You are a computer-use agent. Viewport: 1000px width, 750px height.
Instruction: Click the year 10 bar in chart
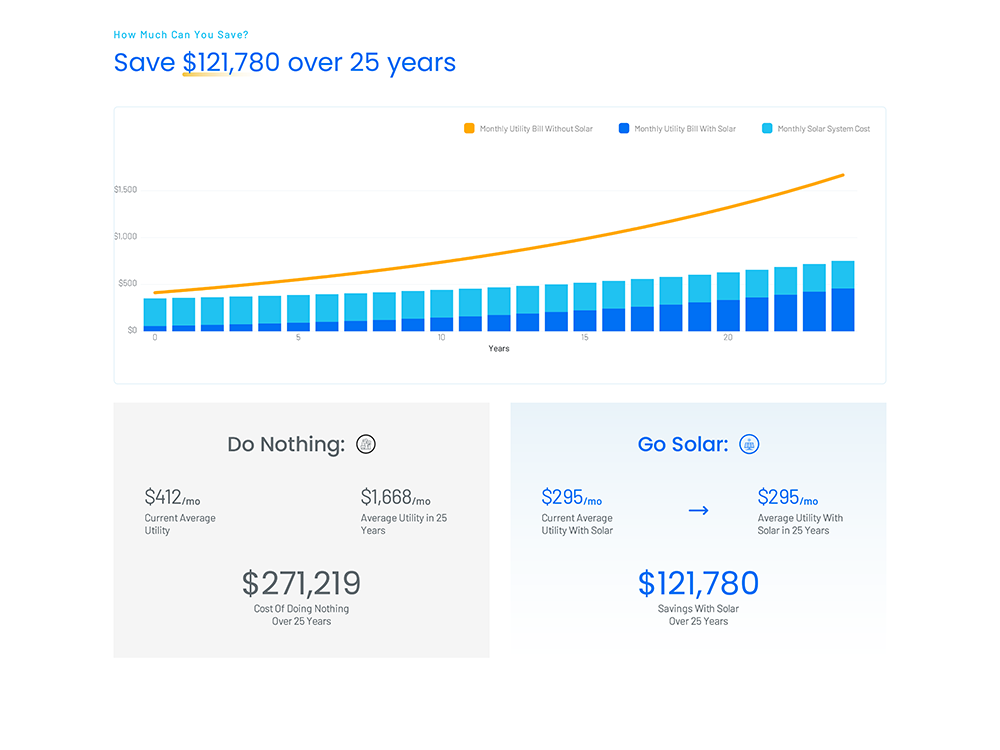point(441,311)
